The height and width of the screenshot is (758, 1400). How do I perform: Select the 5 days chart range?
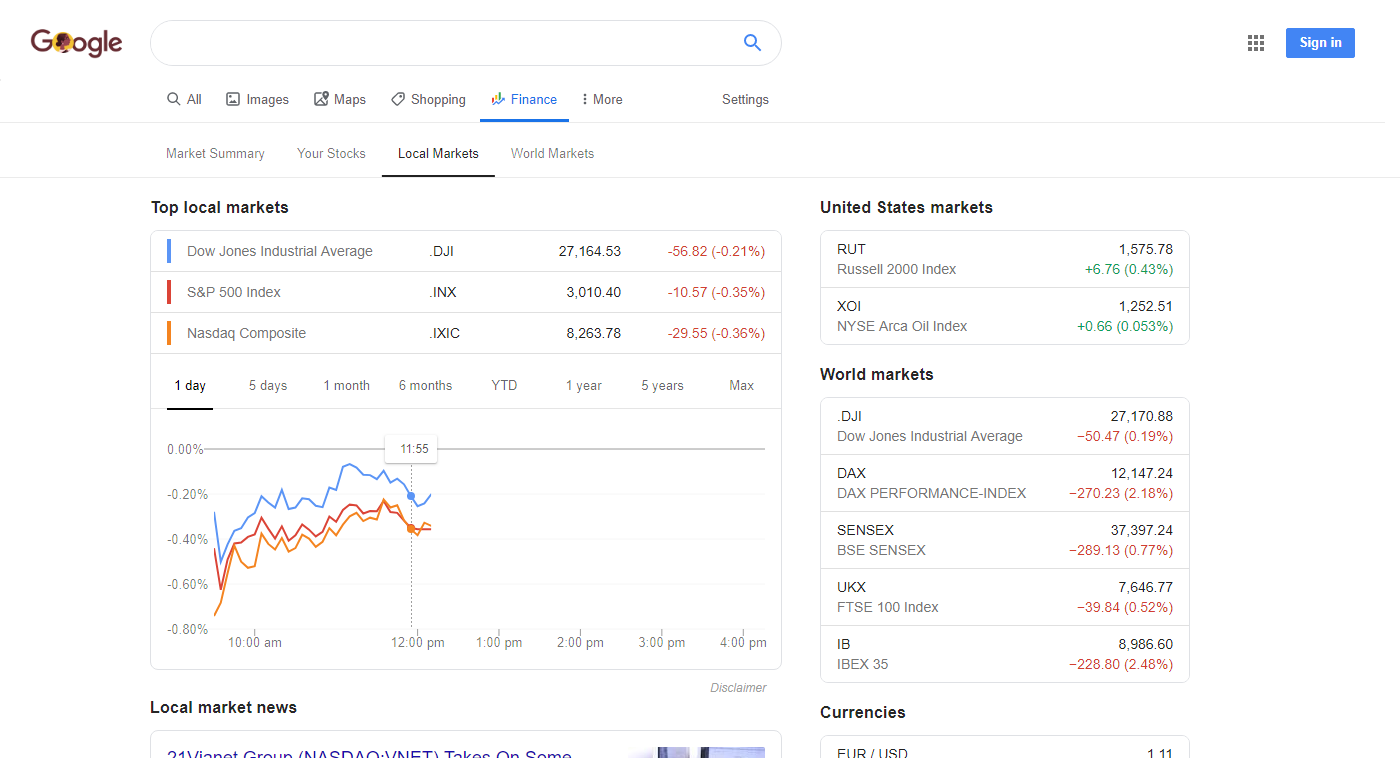[x=268, y=385]
